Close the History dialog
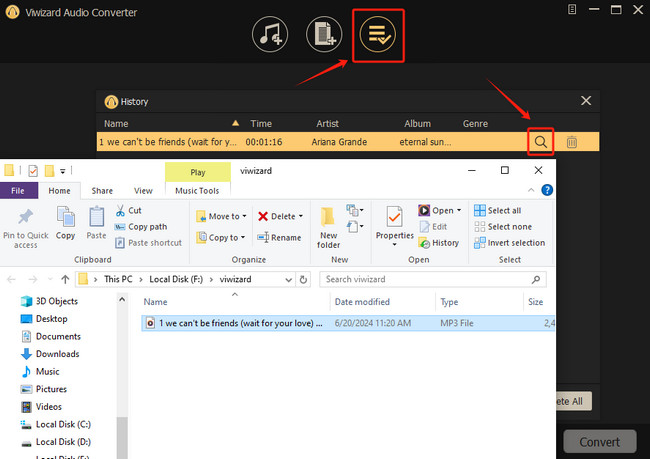 click(586, 101)
